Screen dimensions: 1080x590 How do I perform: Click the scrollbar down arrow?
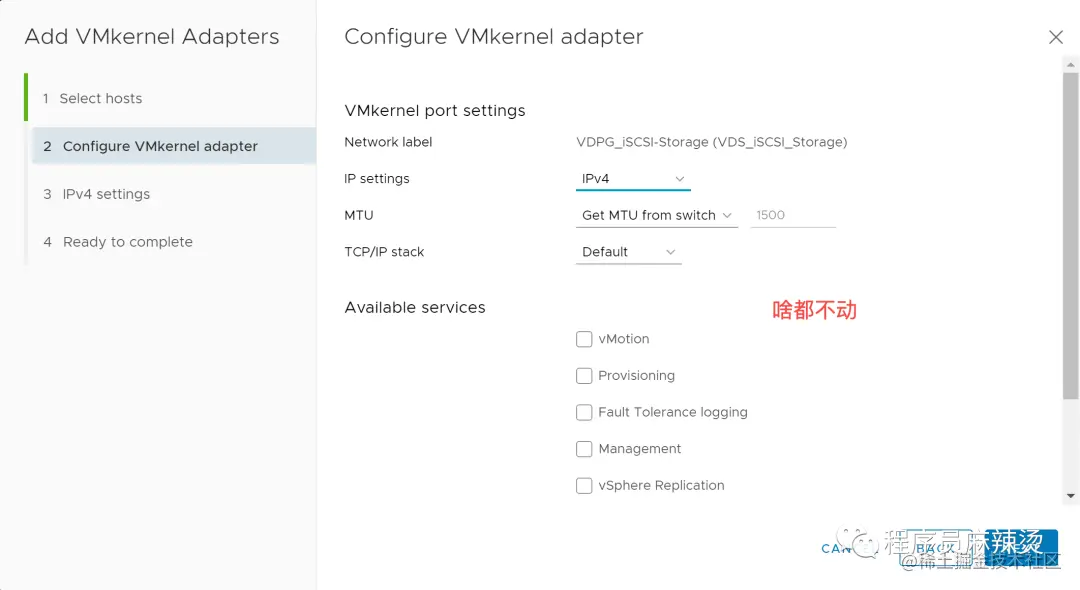click(x=1070, y=496)
